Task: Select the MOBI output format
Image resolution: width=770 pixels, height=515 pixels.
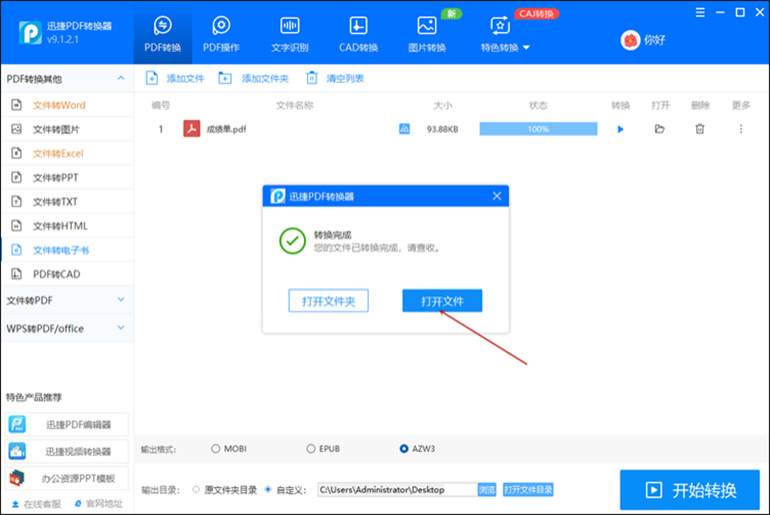Action: (215, 449)
